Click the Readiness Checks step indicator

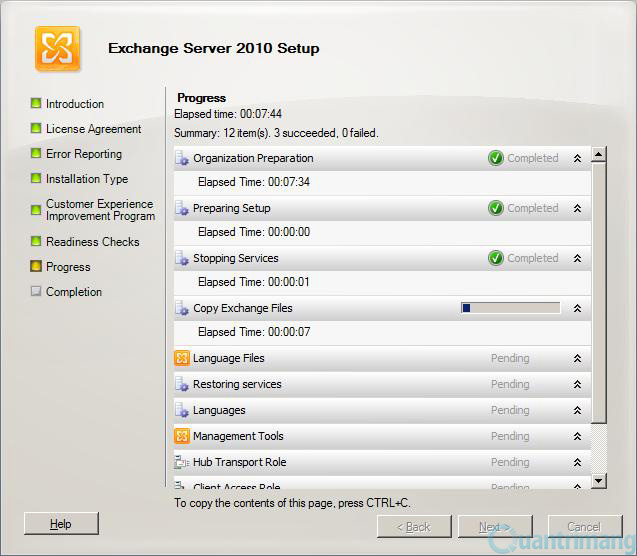click(36, 241)
